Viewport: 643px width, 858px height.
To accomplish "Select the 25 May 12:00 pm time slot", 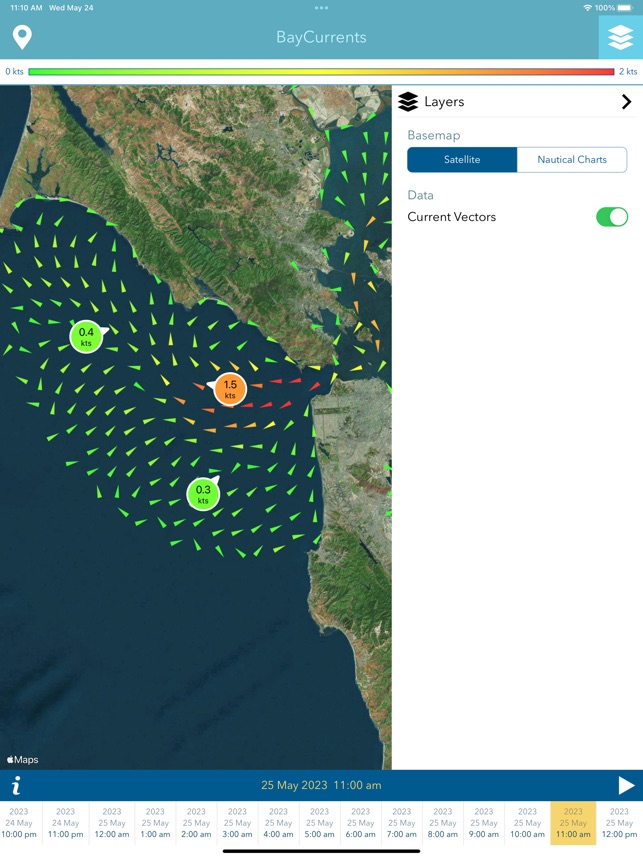I will [619, 823].
